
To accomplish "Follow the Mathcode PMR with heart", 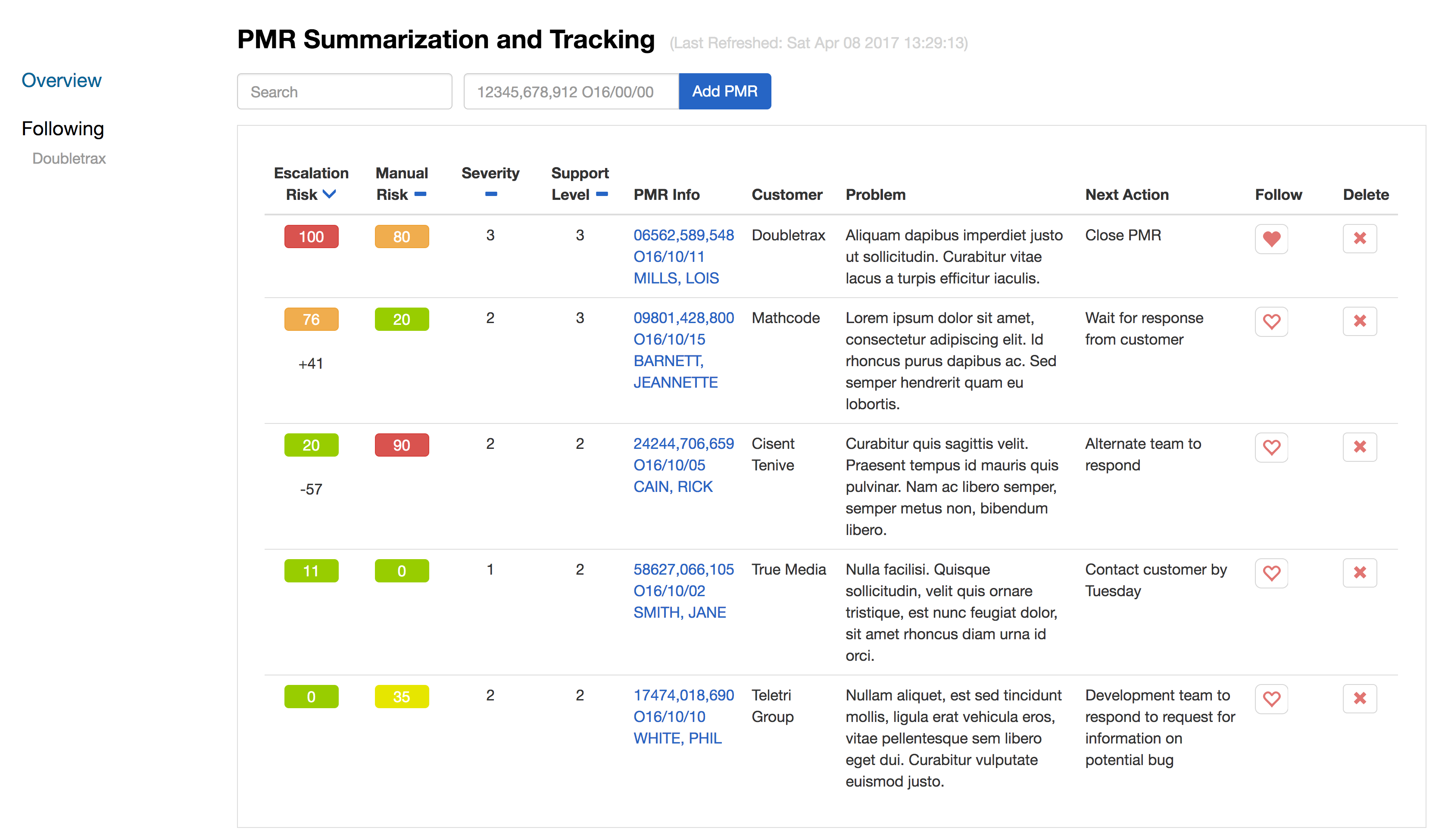I will [1271, 321].
